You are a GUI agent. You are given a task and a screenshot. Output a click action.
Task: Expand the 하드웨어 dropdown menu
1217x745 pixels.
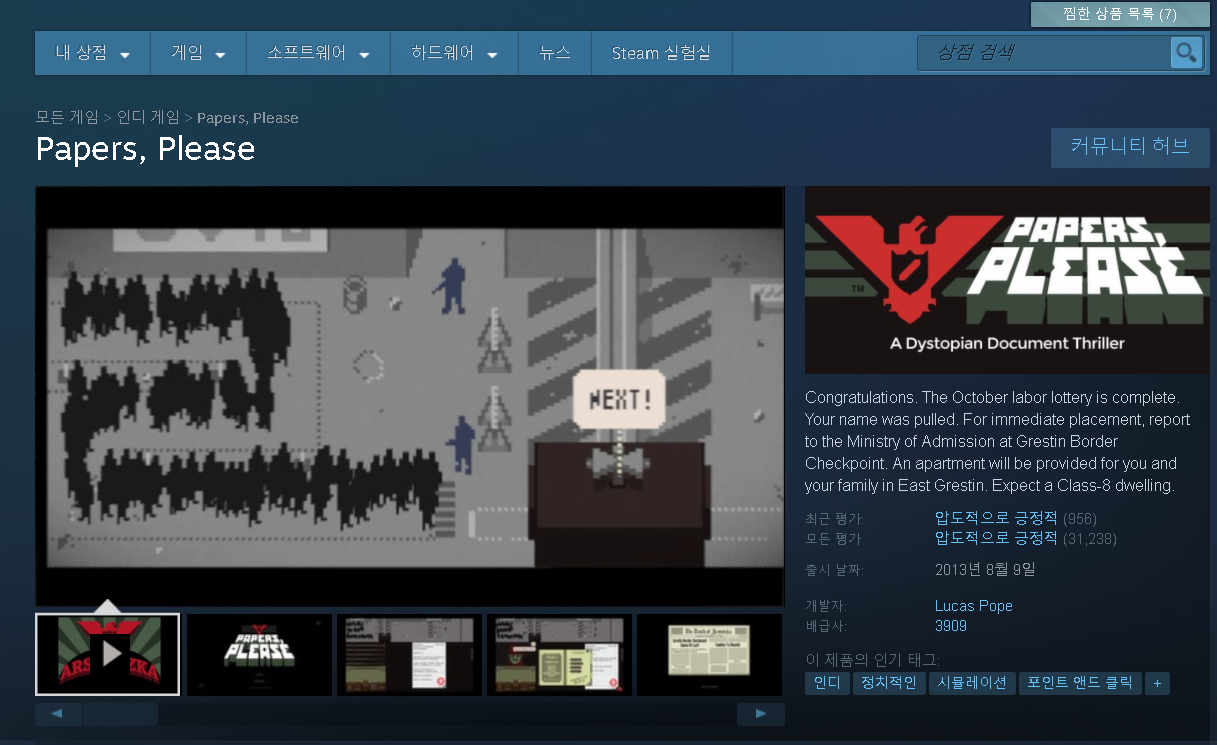[454, 53]
